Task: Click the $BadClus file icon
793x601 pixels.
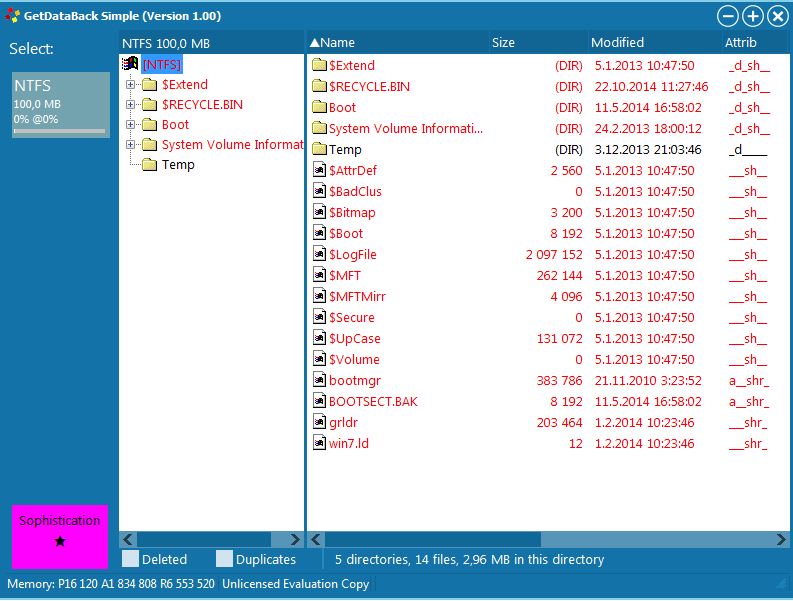Action: coord(319,191)
